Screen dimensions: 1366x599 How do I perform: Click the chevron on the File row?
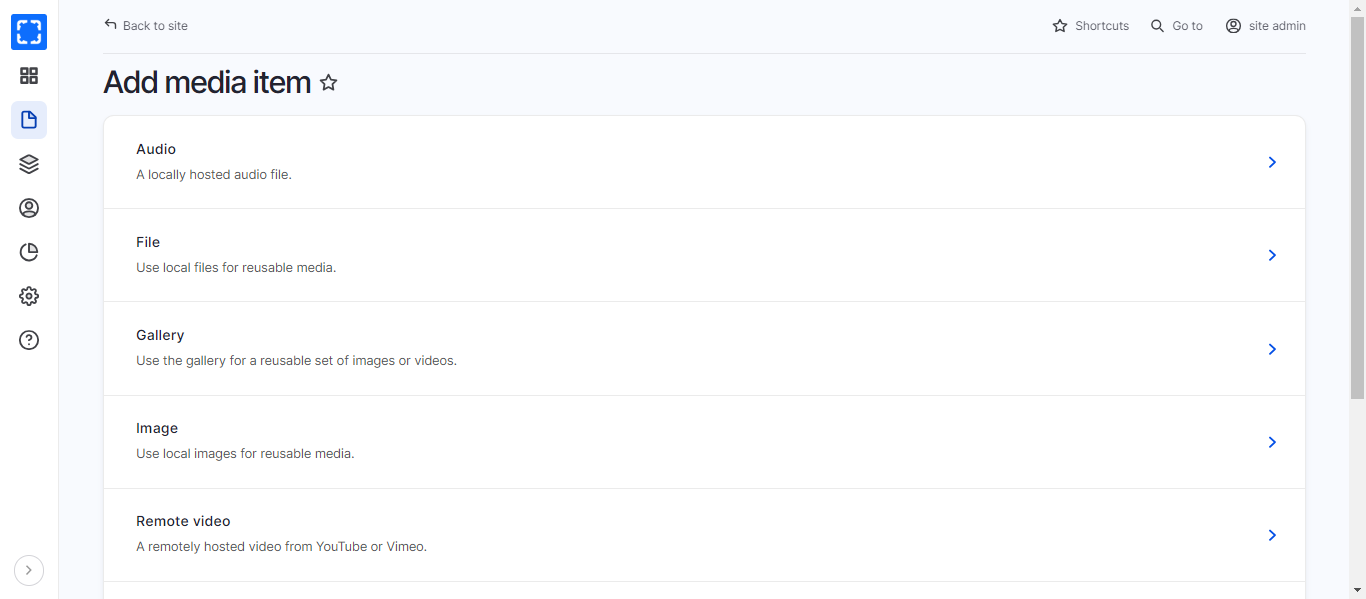1272,255
